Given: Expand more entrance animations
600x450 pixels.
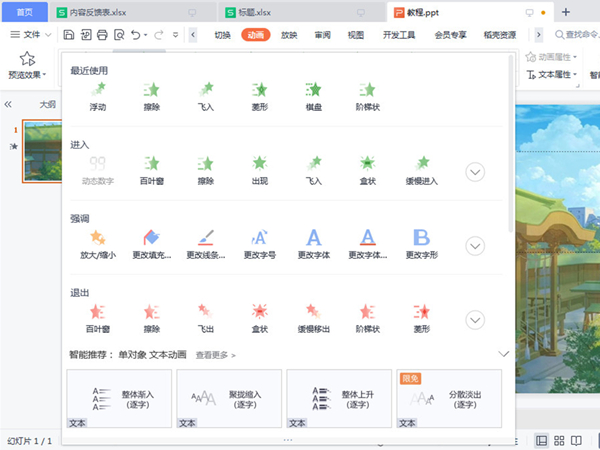Looking at the screenshot, I should 476,172.
